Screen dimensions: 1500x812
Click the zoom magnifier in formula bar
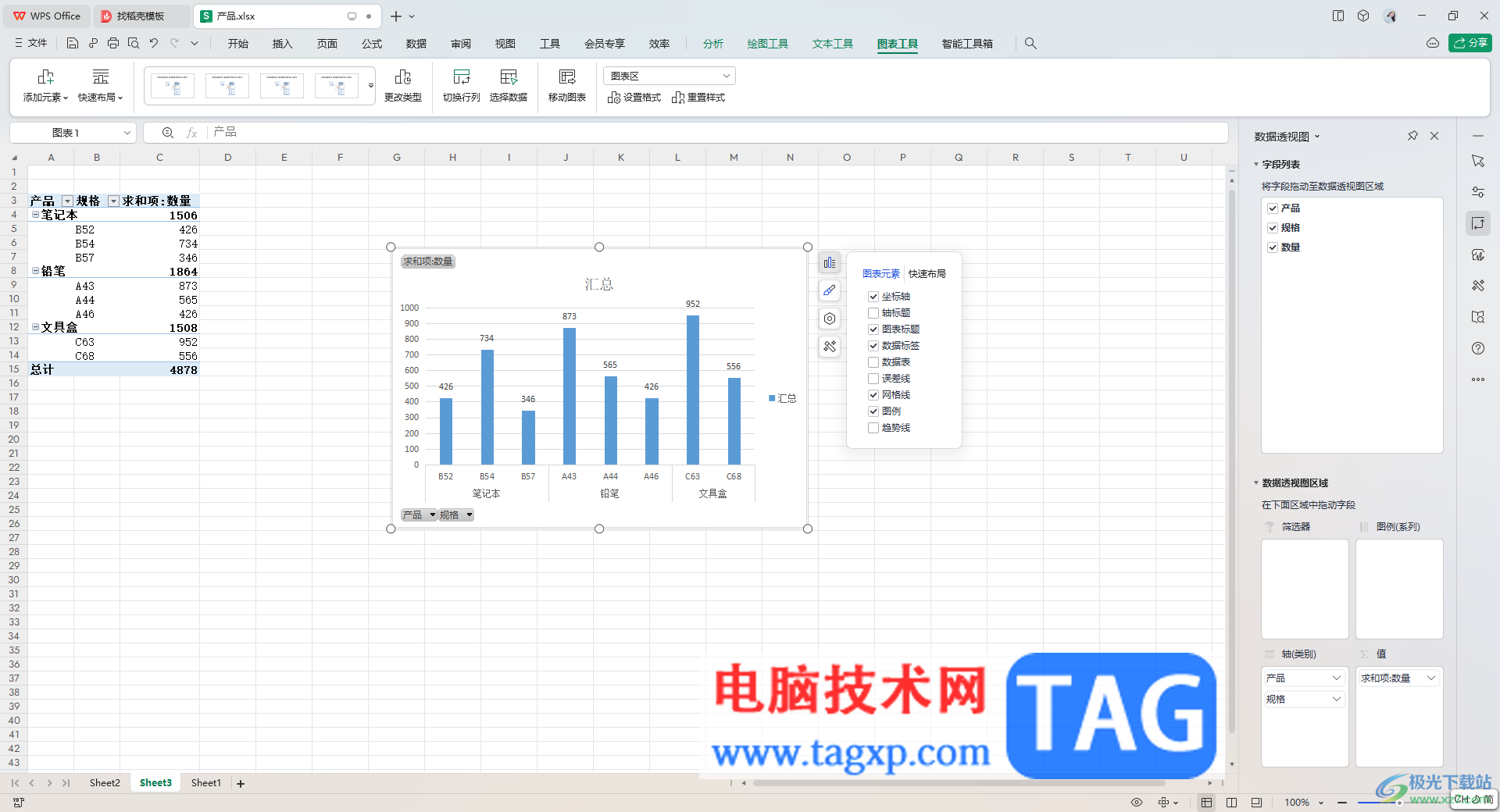coord(167,133)
